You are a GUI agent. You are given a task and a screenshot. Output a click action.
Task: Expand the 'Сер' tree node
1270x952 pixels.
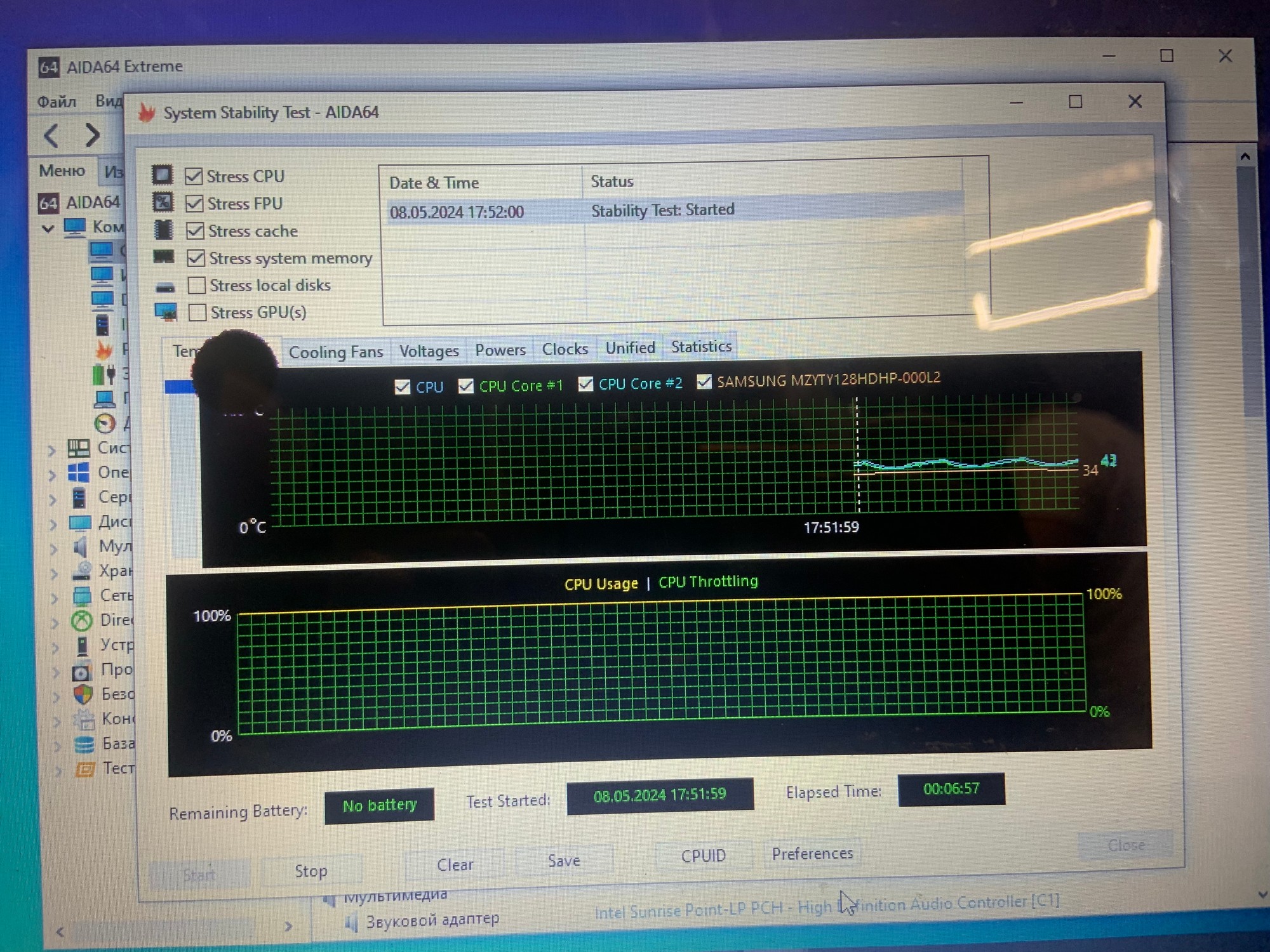pos(53,499)
